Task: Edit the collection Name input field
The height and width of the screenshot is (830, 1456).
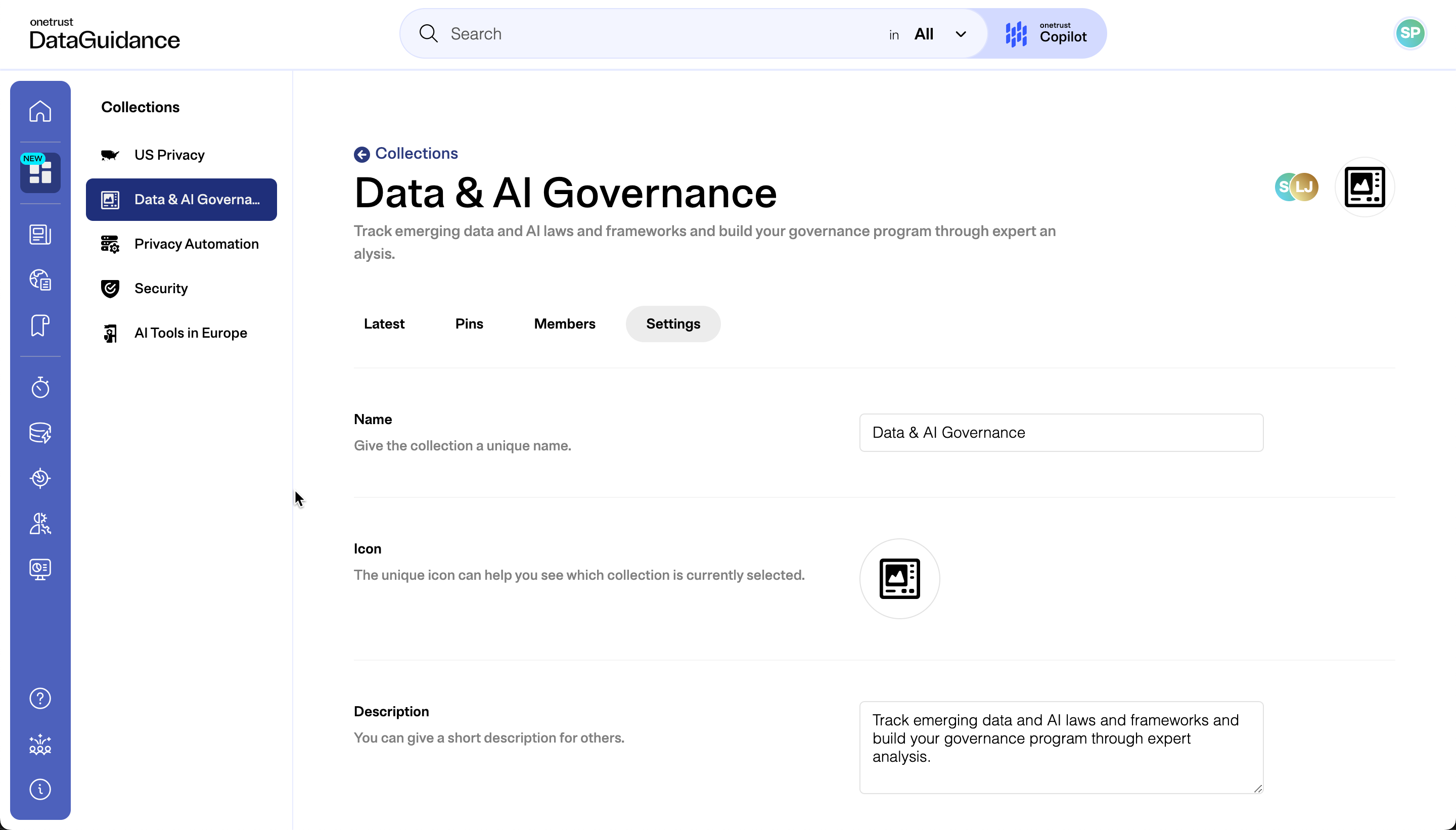Action: [x=1061, y=432]
